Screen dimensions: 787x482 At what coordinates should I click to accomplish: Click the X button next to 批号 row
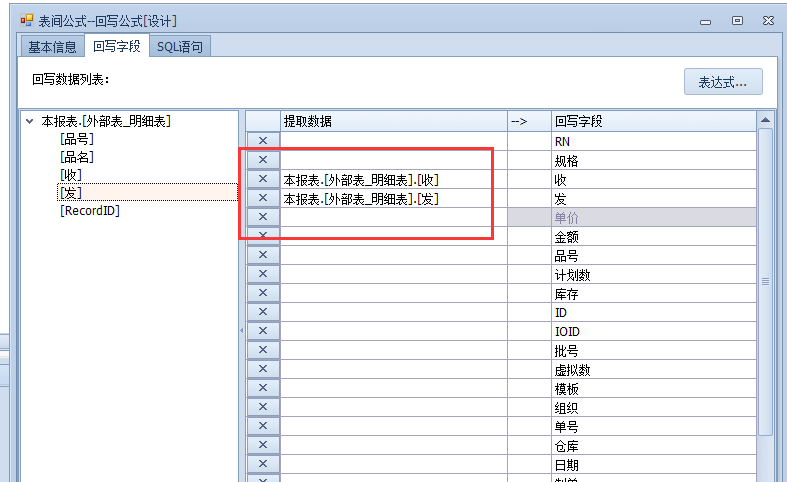(263, 350)
